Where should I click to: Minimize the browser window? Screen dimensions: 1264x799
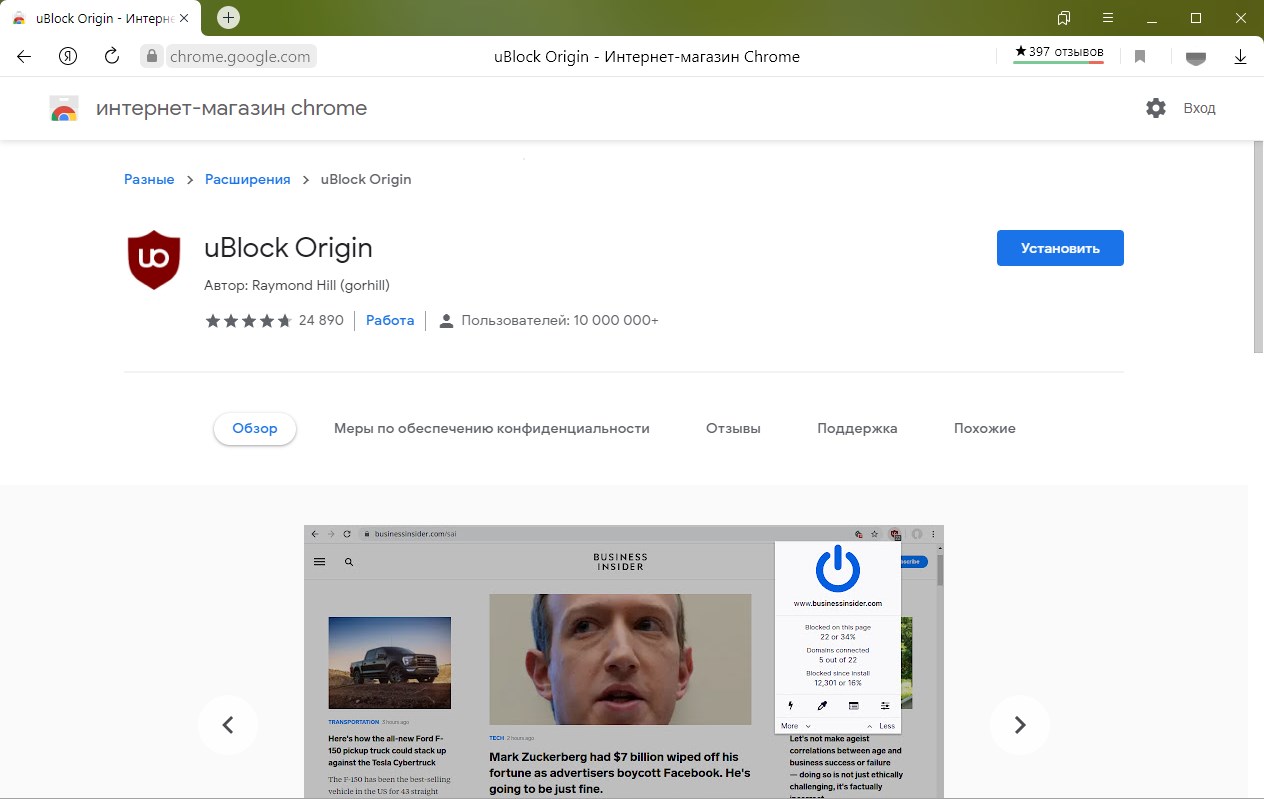(x=1152, y=18)
